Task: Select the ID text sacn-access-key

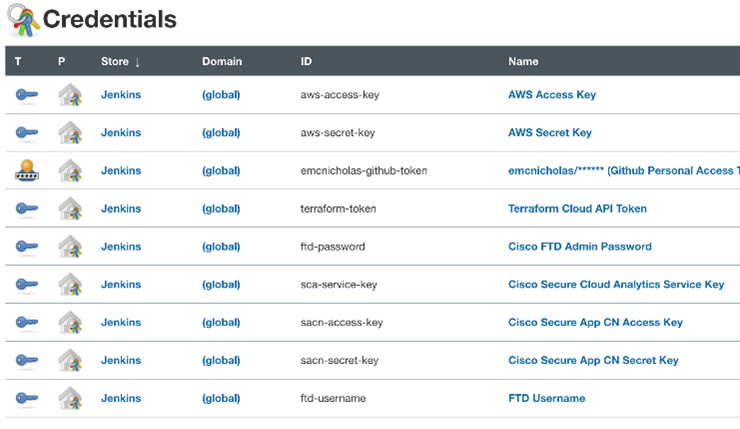Action: 342,323
